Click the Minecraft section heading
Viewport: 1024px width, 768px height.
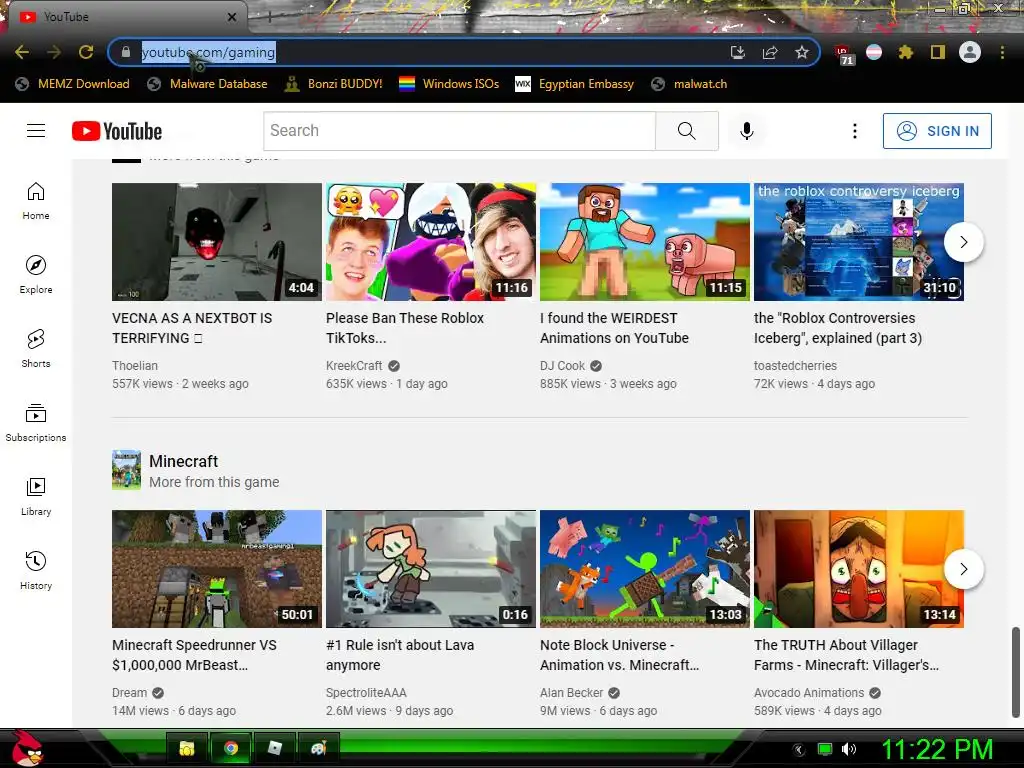[x=184, y=461]
